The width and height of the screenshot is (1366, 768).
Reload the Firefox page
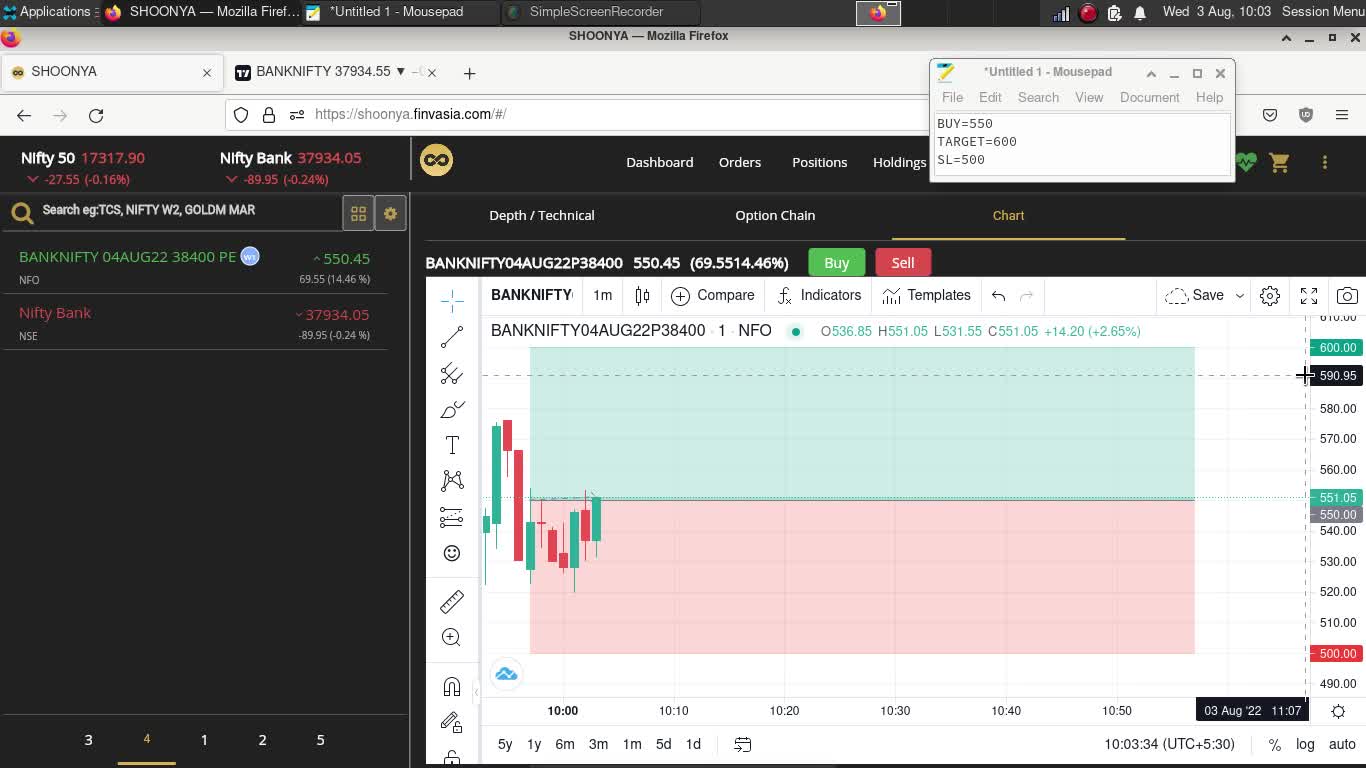pos(96,115)
